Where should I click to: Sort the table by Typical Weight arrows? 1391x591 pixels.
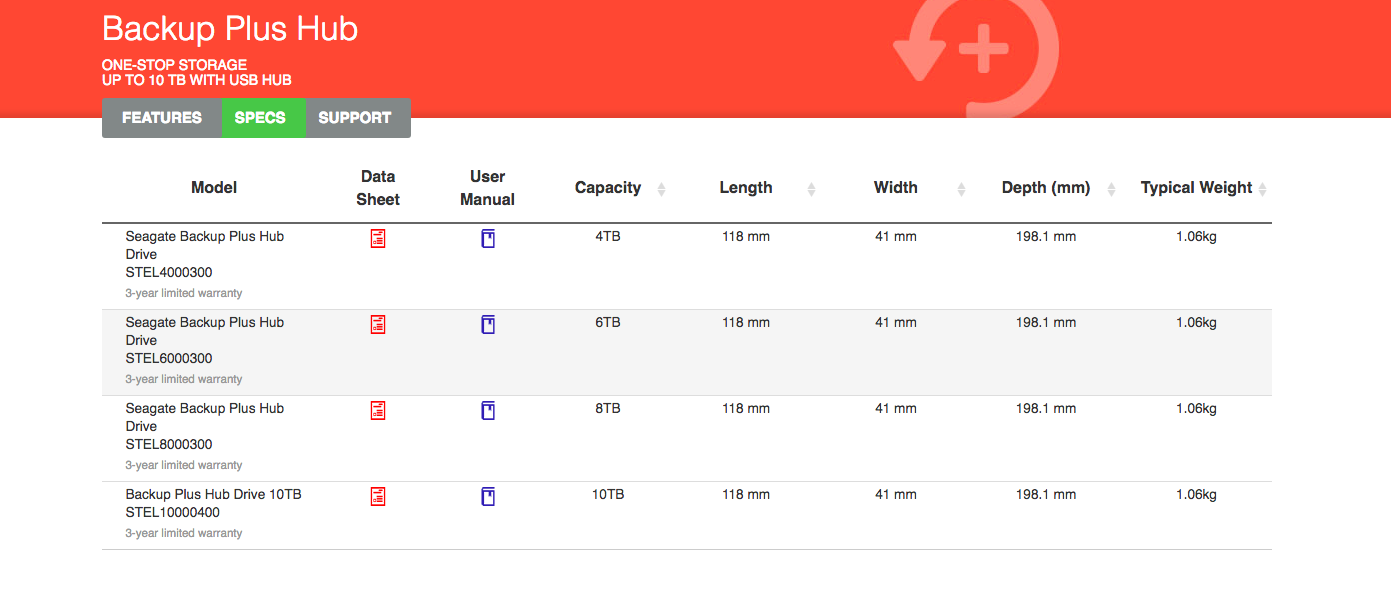(x=1263, y=189)
